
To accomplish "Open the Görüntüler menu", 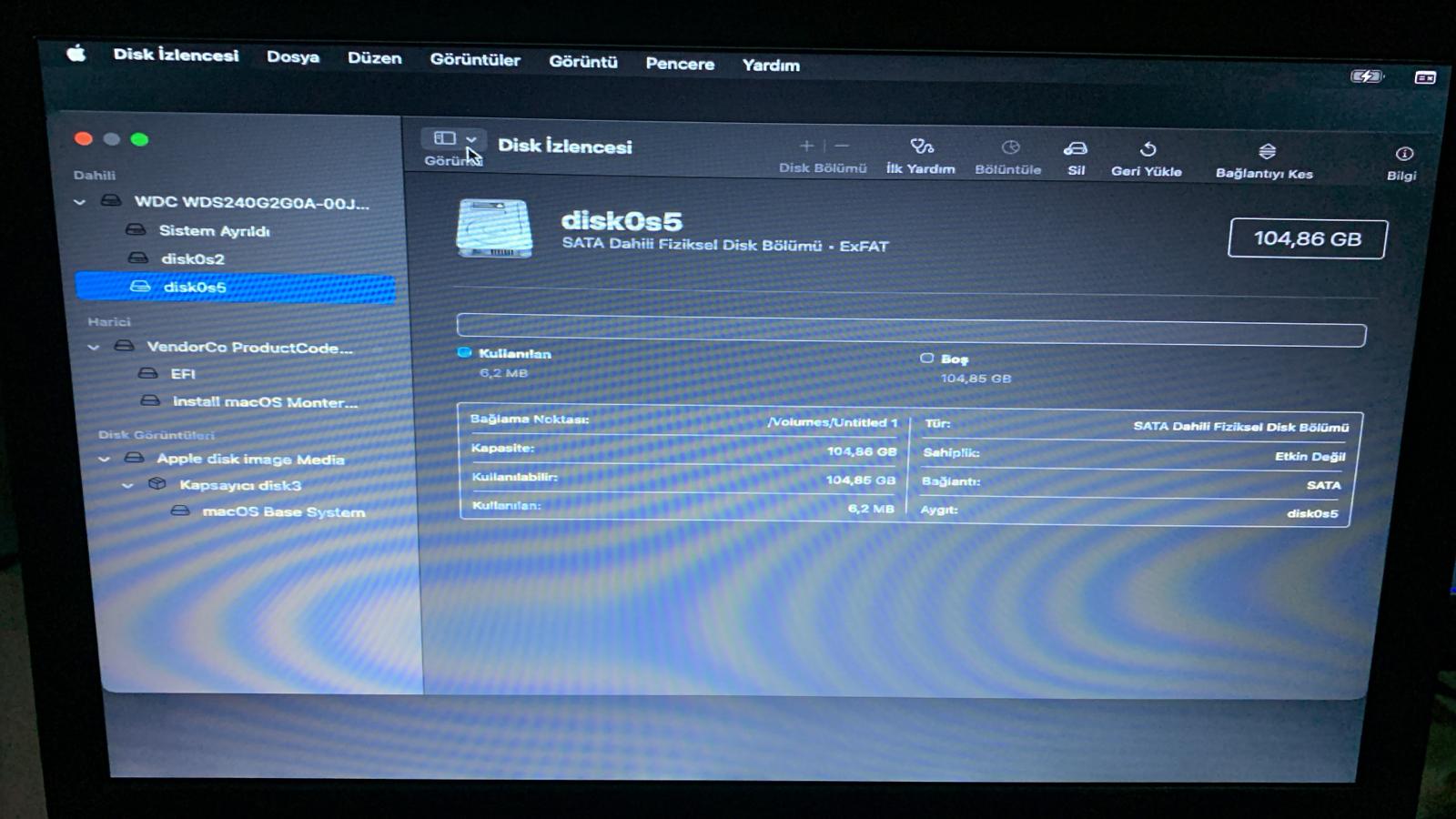I will [x=475, y=60].
